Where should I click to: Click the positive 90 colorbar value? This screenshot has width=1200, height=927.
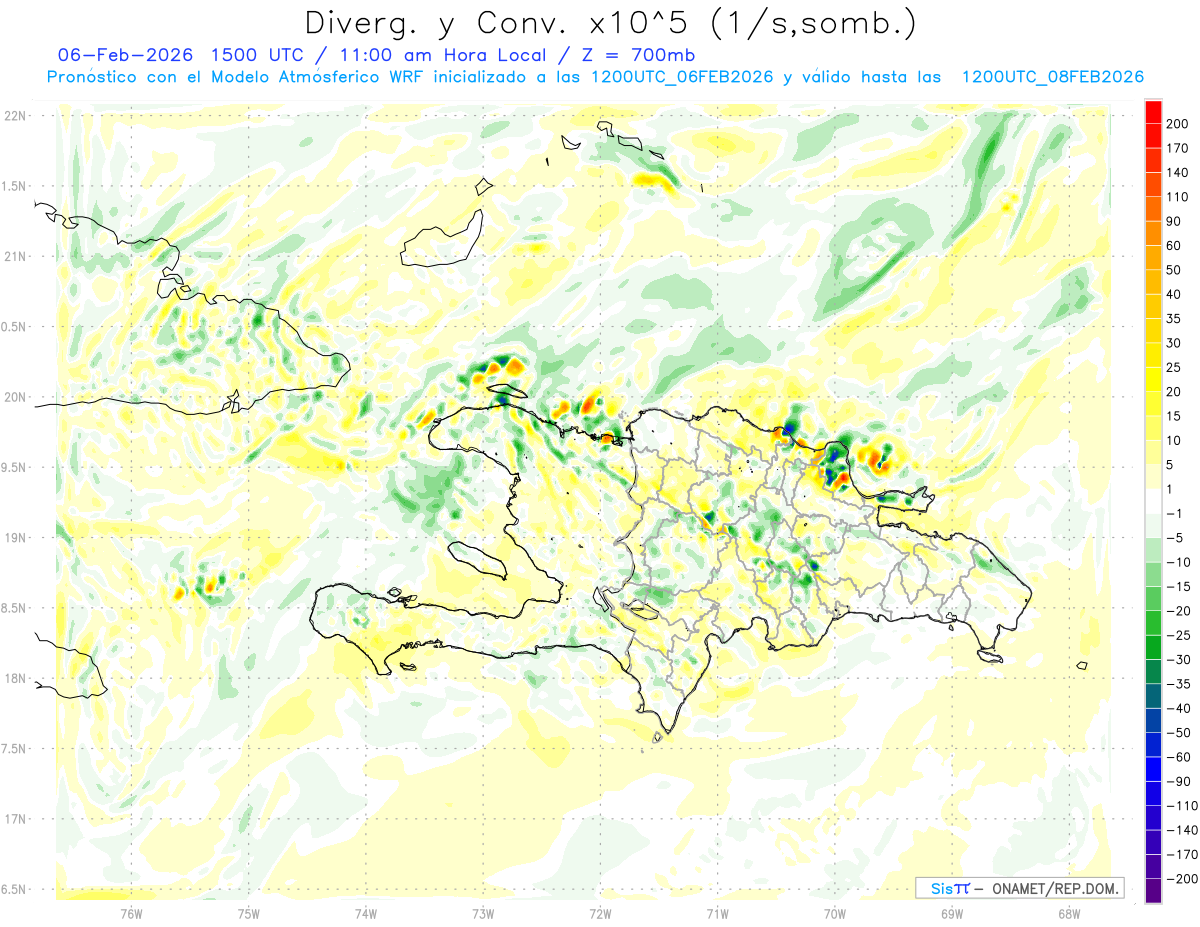coord(1174,221)
